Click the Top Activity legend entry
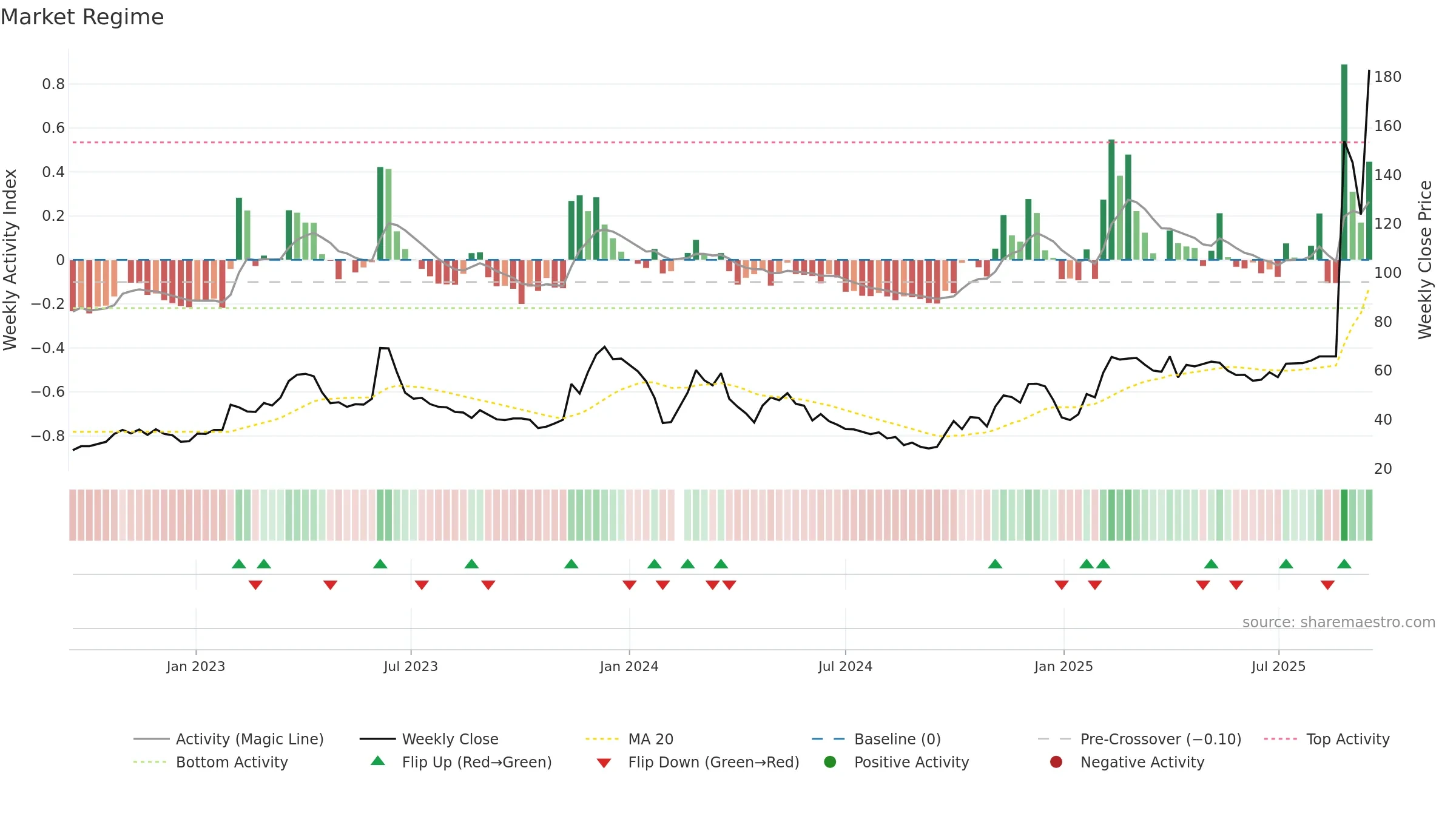 1327,739
